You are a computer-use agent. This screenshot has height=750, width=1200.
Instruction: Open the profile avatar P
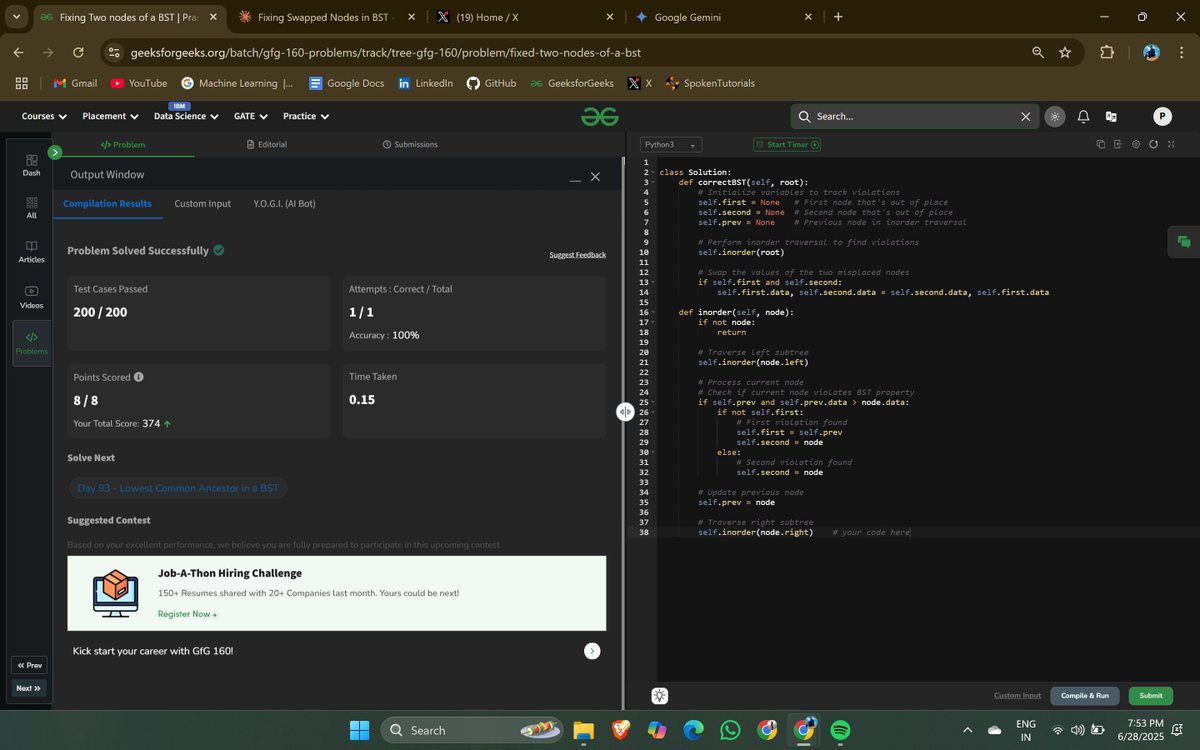pyautogui.click(x=1162, y=117)
